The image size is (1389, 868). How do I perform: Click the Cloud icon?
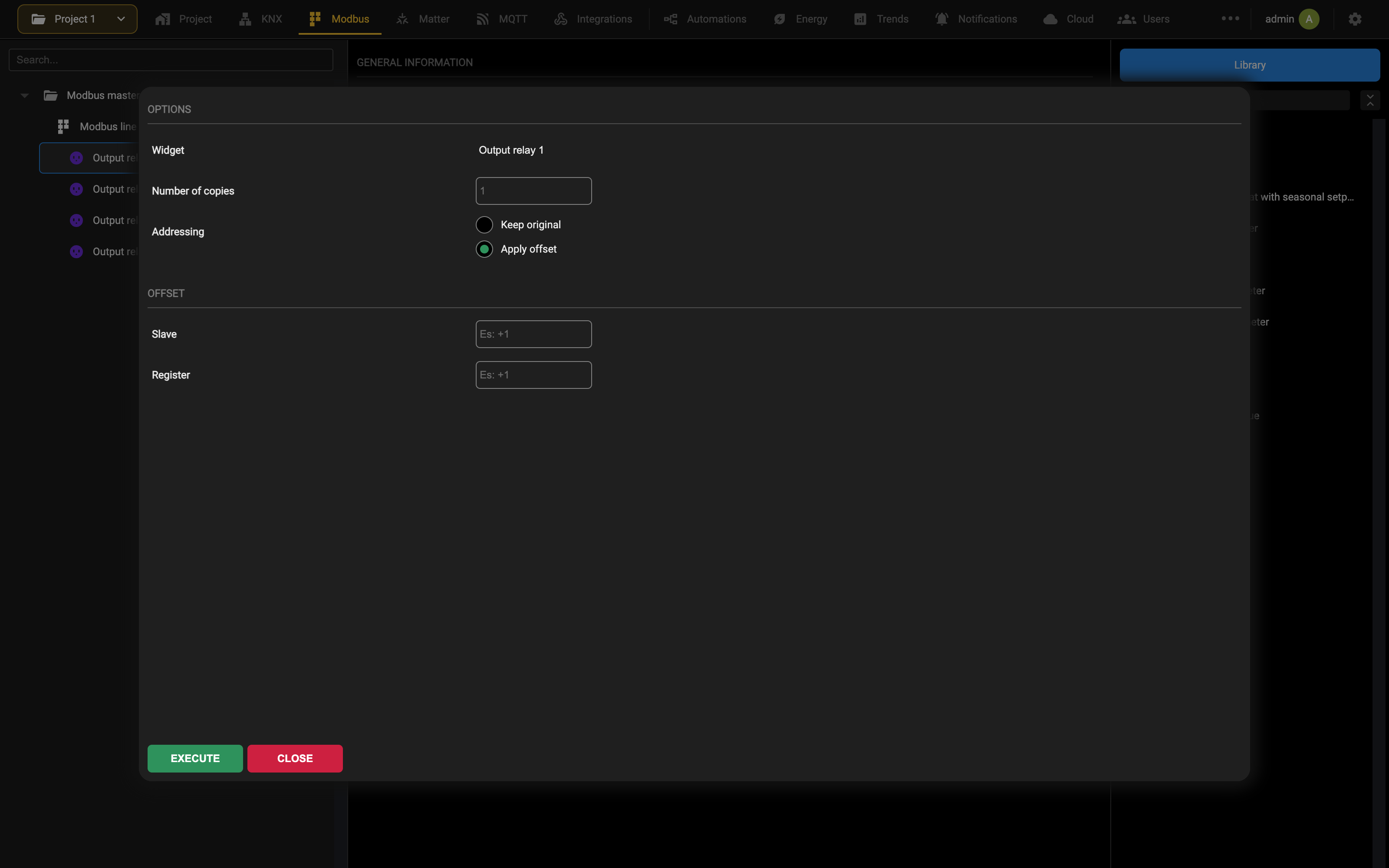click(x=1050, y=19)
